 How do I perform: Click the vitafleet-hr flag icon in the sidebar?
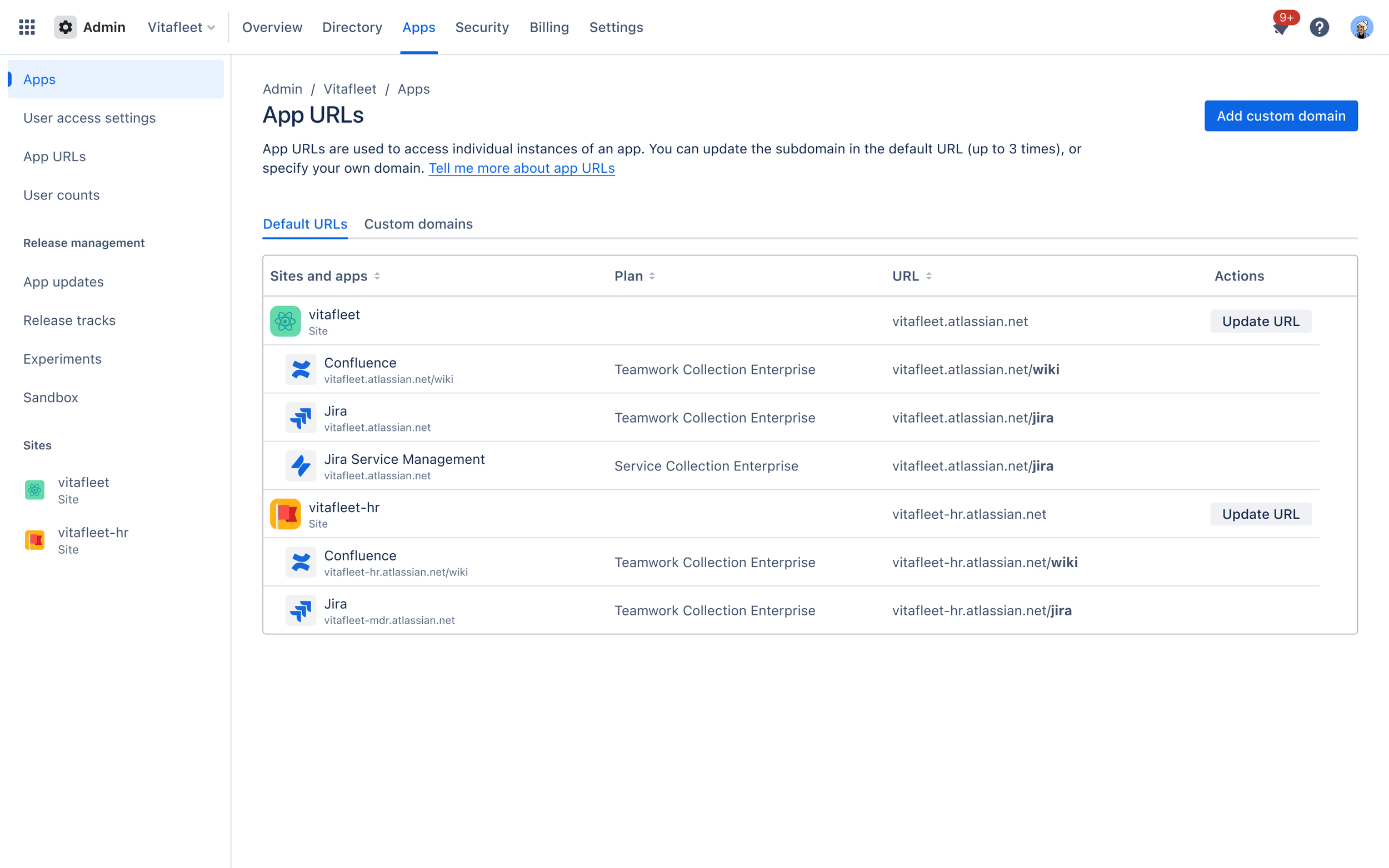[x=35, y=540]
